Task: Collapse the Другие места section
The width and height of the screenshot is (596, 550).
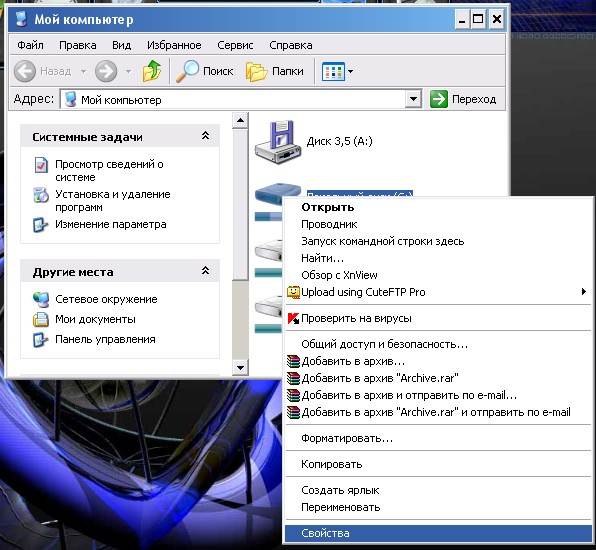Action: [x=205, y=271]
